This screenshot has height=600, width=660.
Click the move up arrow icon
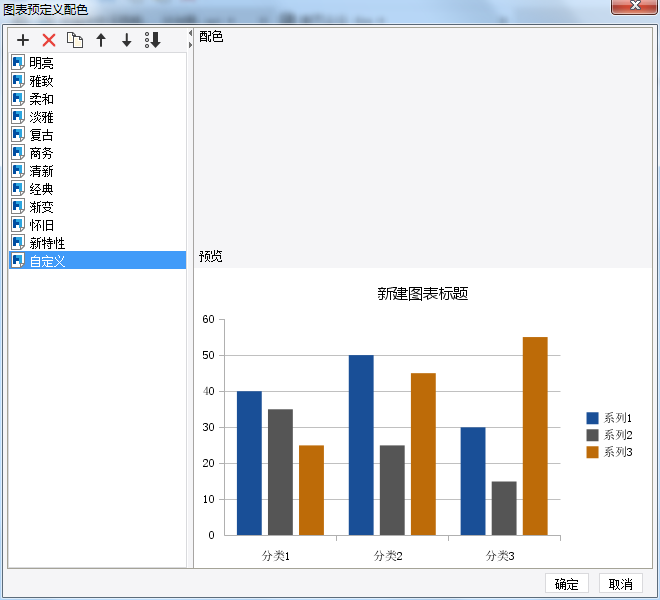[x=101, y=40]
